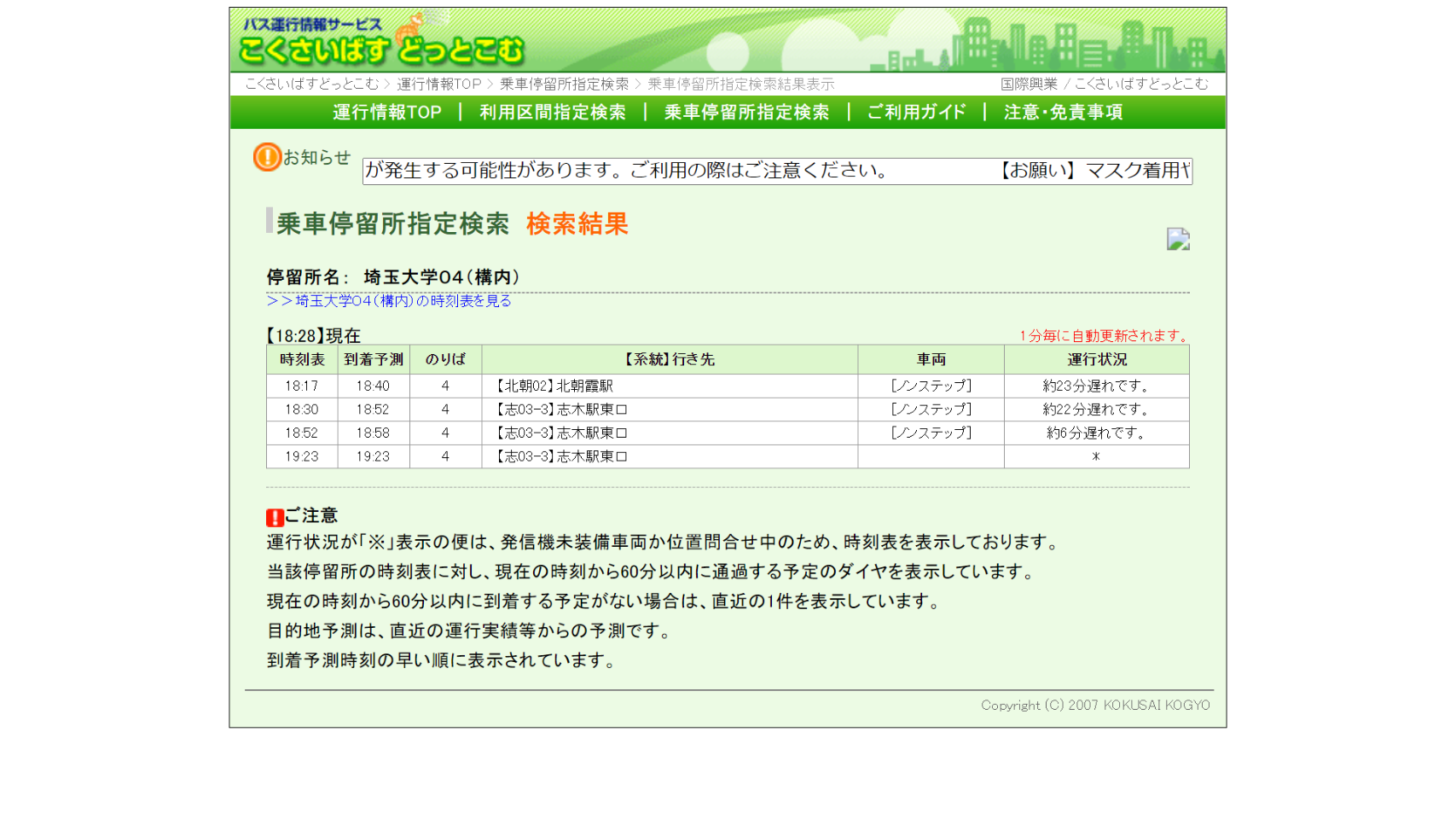Open the 国際興業 link at top right
This screenshot has height=819, width=1456.
[1029, 84]
